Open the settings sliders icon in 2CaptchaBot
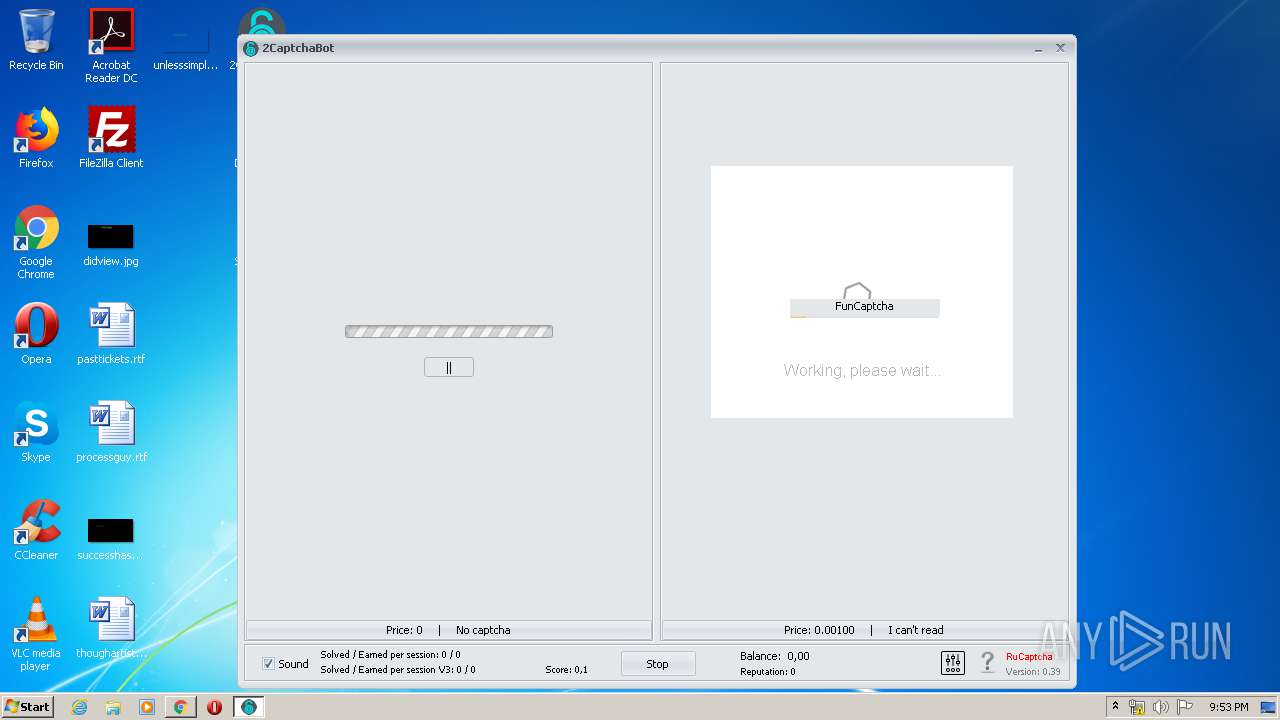Image resolution: width=1280 pixels, height=720 pixels. 953,663
